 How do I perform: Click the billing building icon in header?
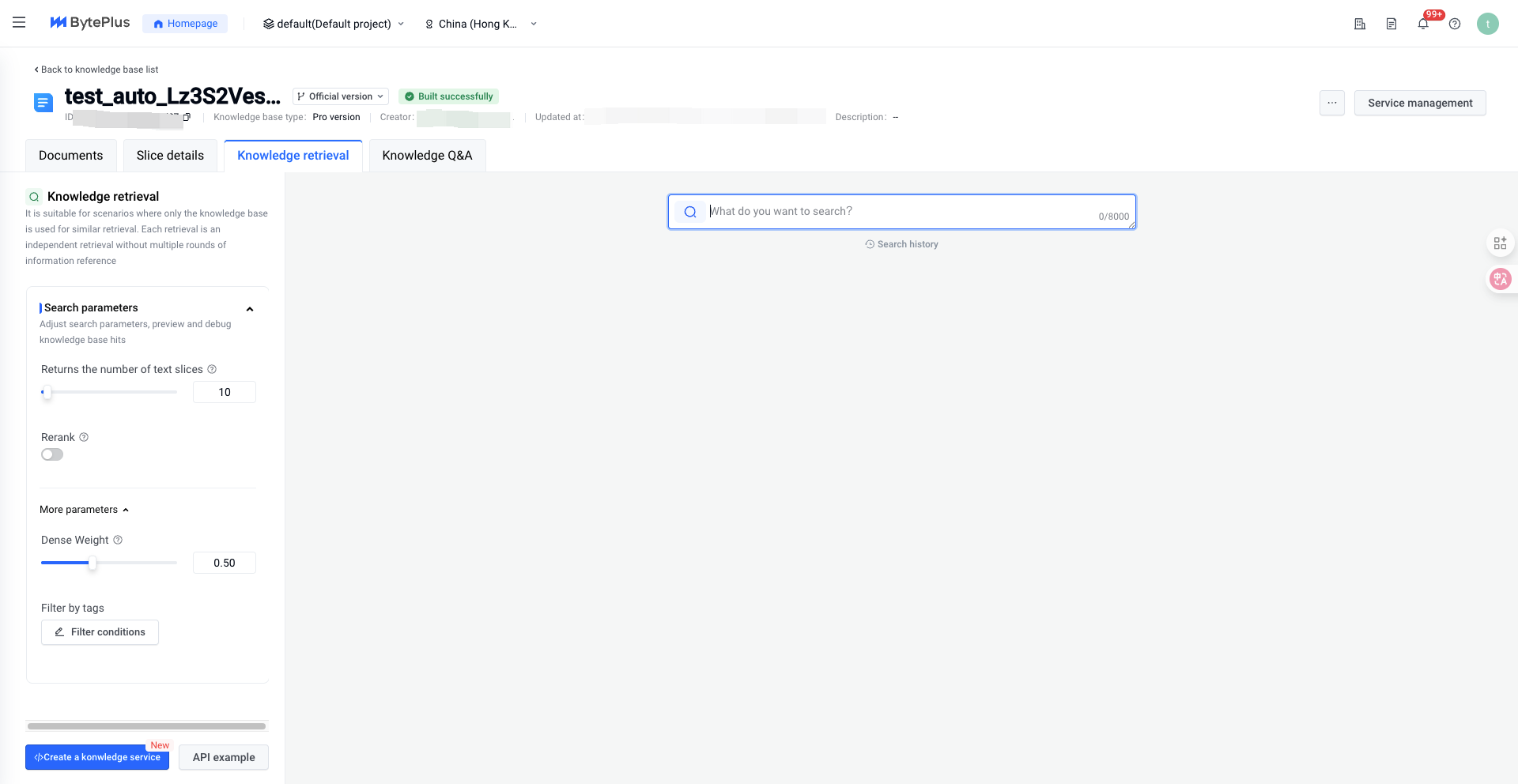1360,24
